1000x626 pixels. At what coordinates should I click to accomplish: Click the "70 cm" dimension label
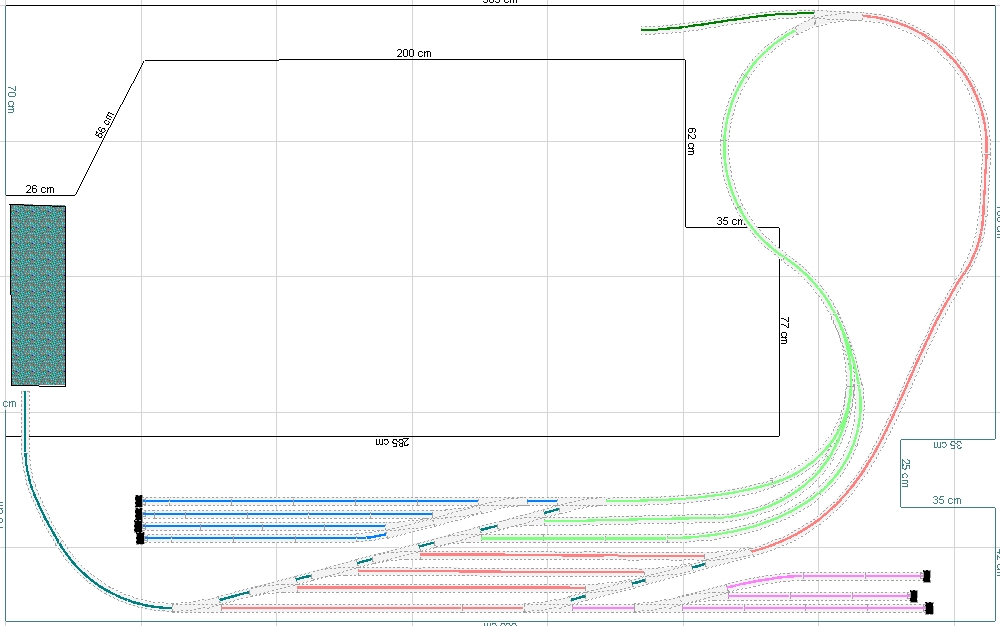(11, 99)
